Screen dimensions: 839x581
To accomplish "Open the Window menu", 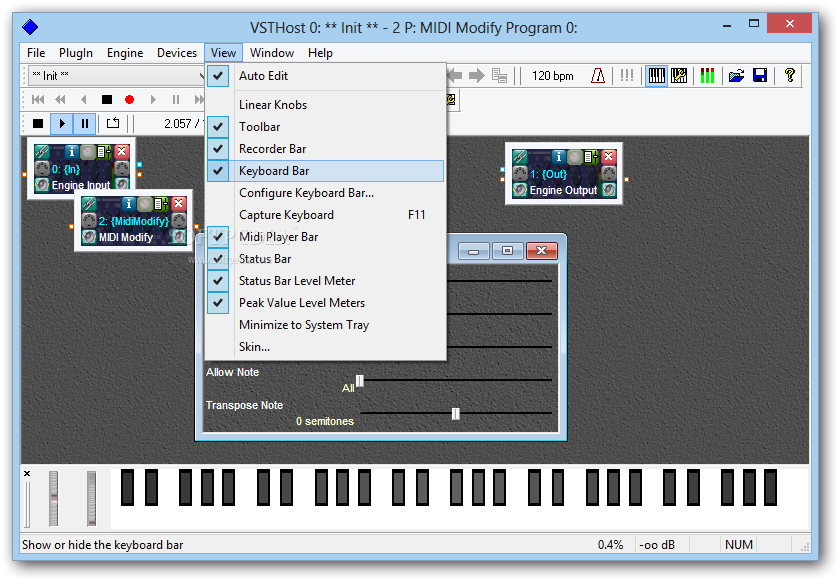I will click(272, 53).
